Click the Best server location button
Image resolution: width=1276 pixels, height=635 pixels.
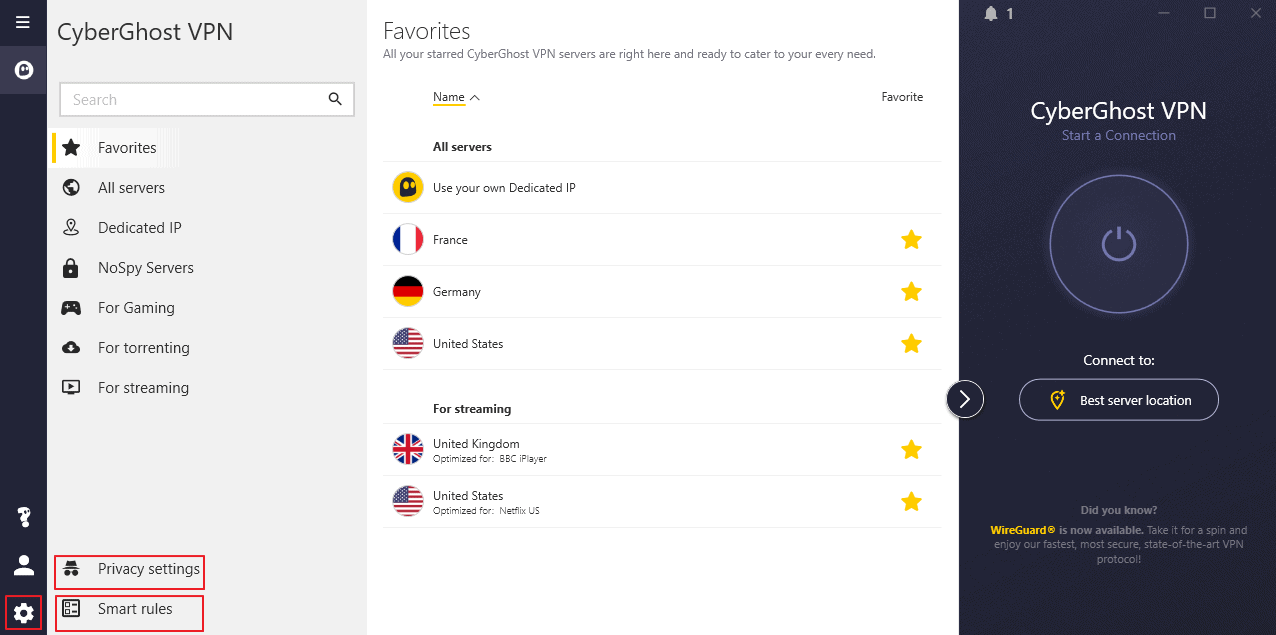[x=1118, y=399]
